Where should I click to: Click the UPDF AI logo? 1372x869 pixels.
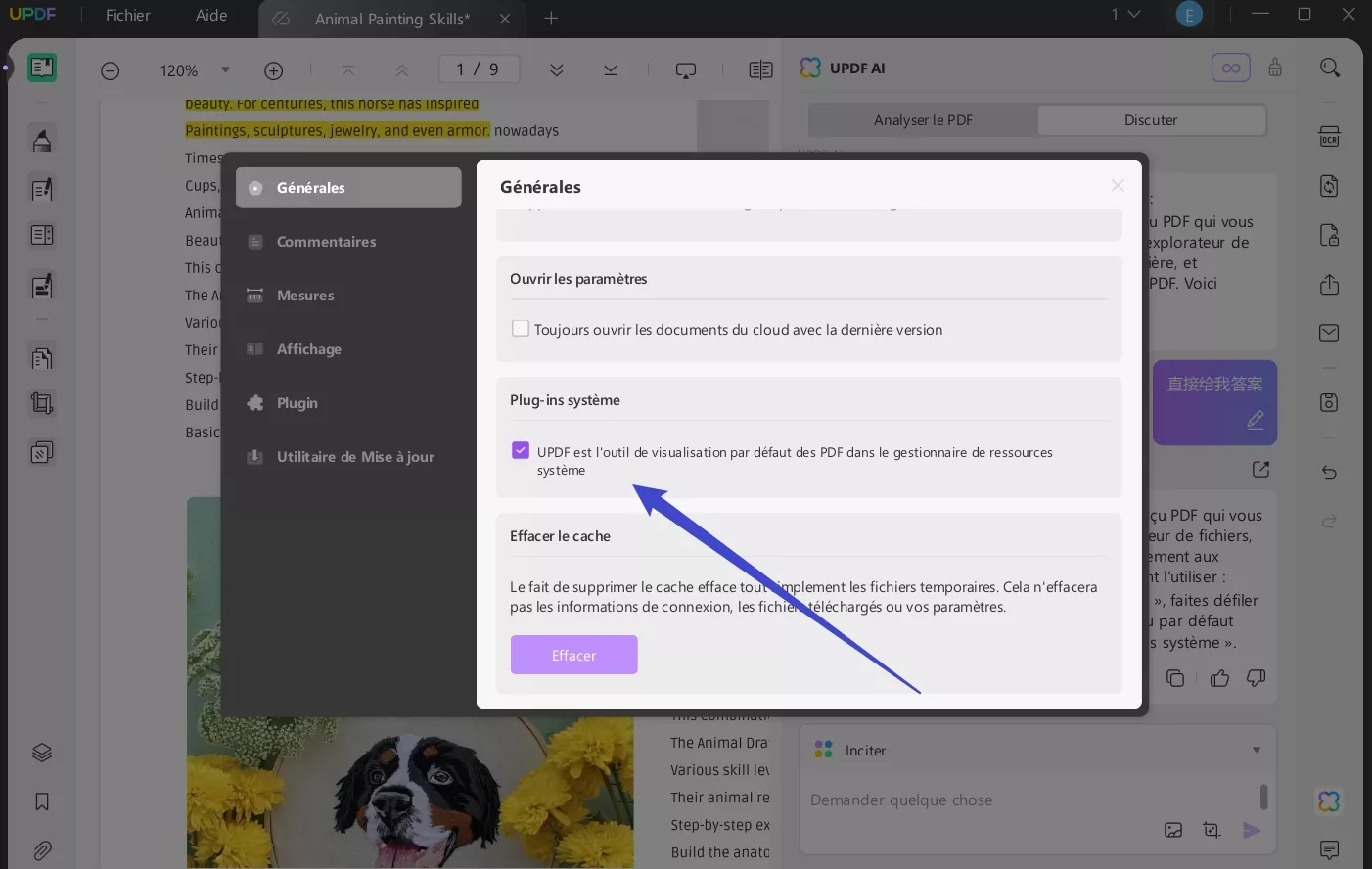pos(811,68)
